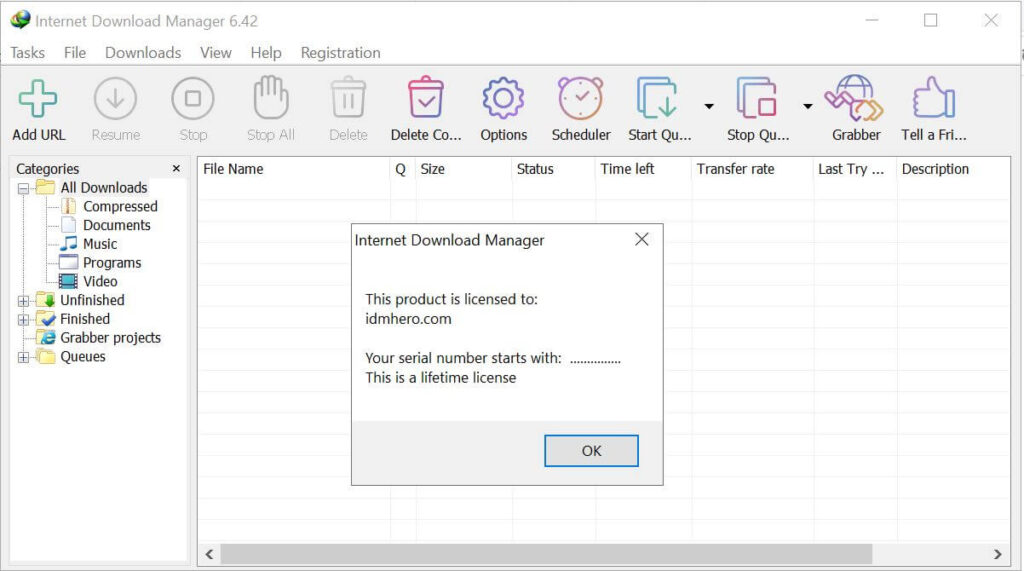Click 'This is a lifetime license' text
This screenshot has width=1024, height=571.
(x=440, y=378)
